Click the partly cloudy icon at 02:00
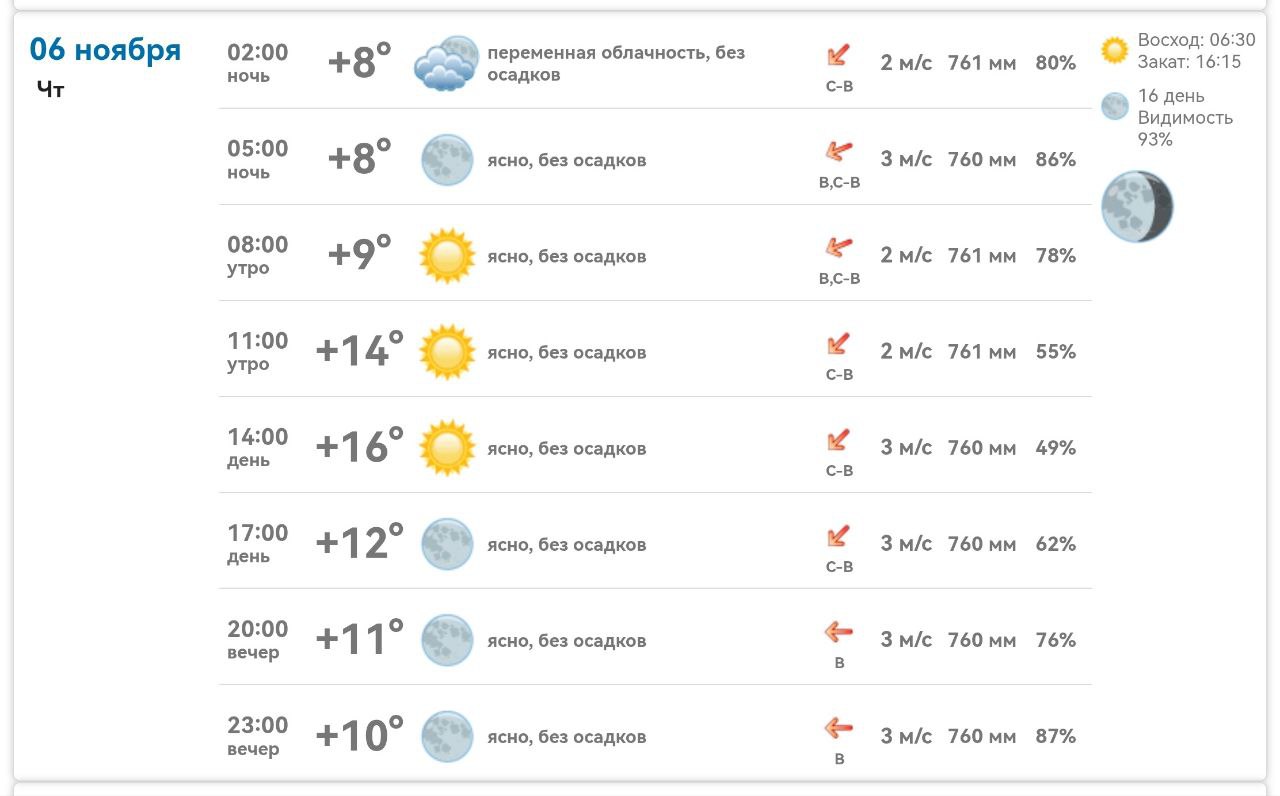Screen dimensions: 1280x796 (446, 64)
